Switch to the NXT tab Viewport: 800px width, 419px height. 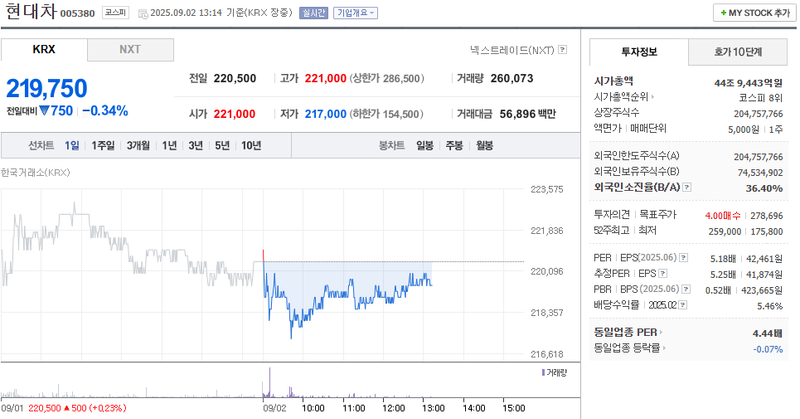pyautogui.click(x=130, y=50)
